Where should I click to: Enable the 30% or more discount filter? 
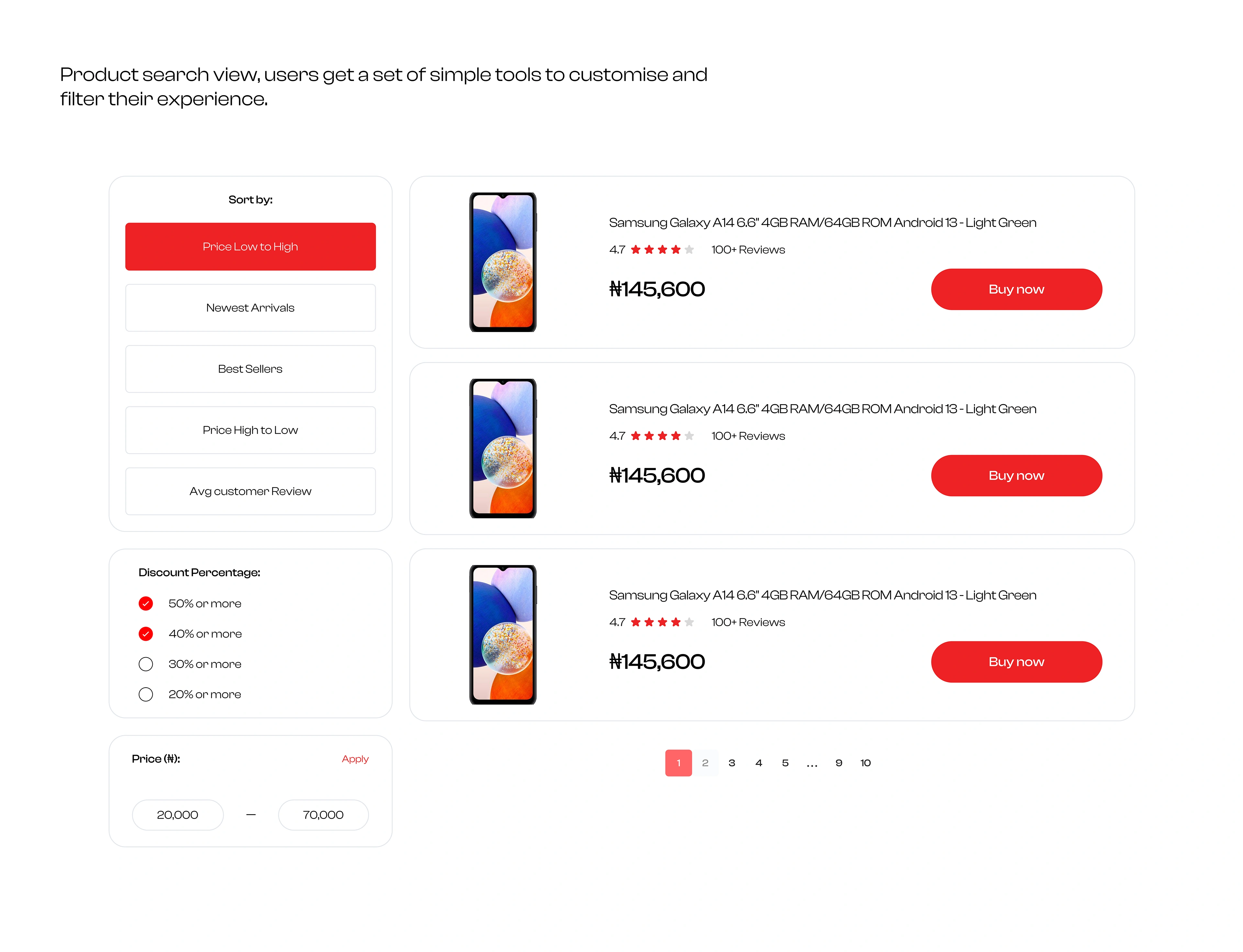(x=146, y=664)
